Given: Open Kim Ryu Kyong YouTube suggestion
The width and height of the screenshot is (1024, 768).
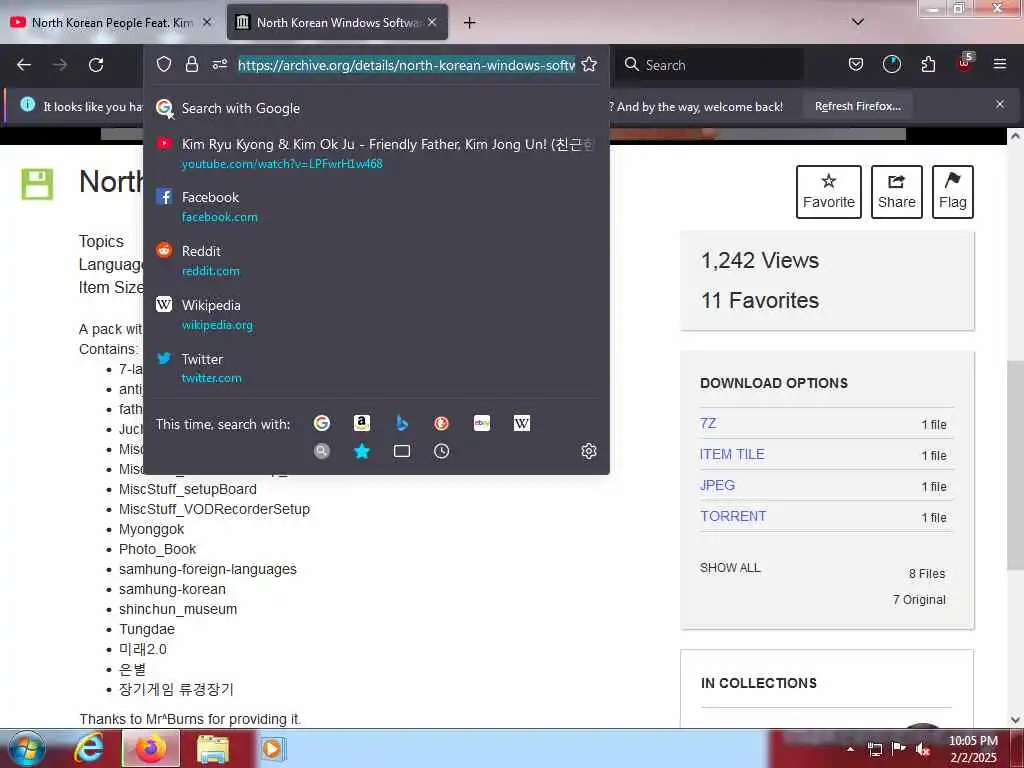Looking at the screenshot, I should pyautogui.click(x=376, y=153).
